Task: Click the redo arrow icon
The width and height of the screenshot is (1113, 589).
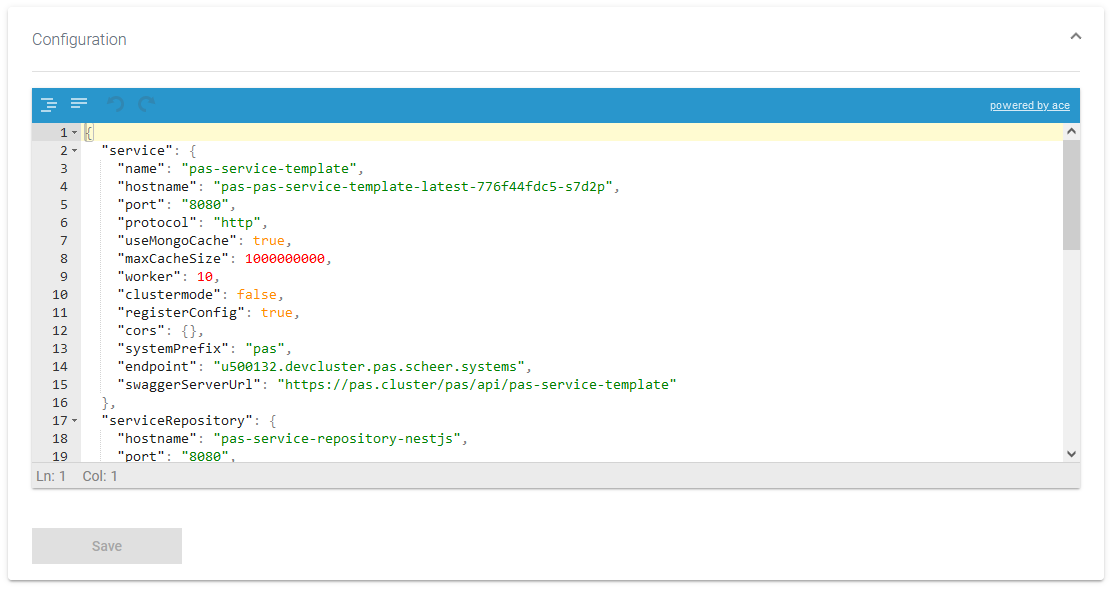Action: 147,104
